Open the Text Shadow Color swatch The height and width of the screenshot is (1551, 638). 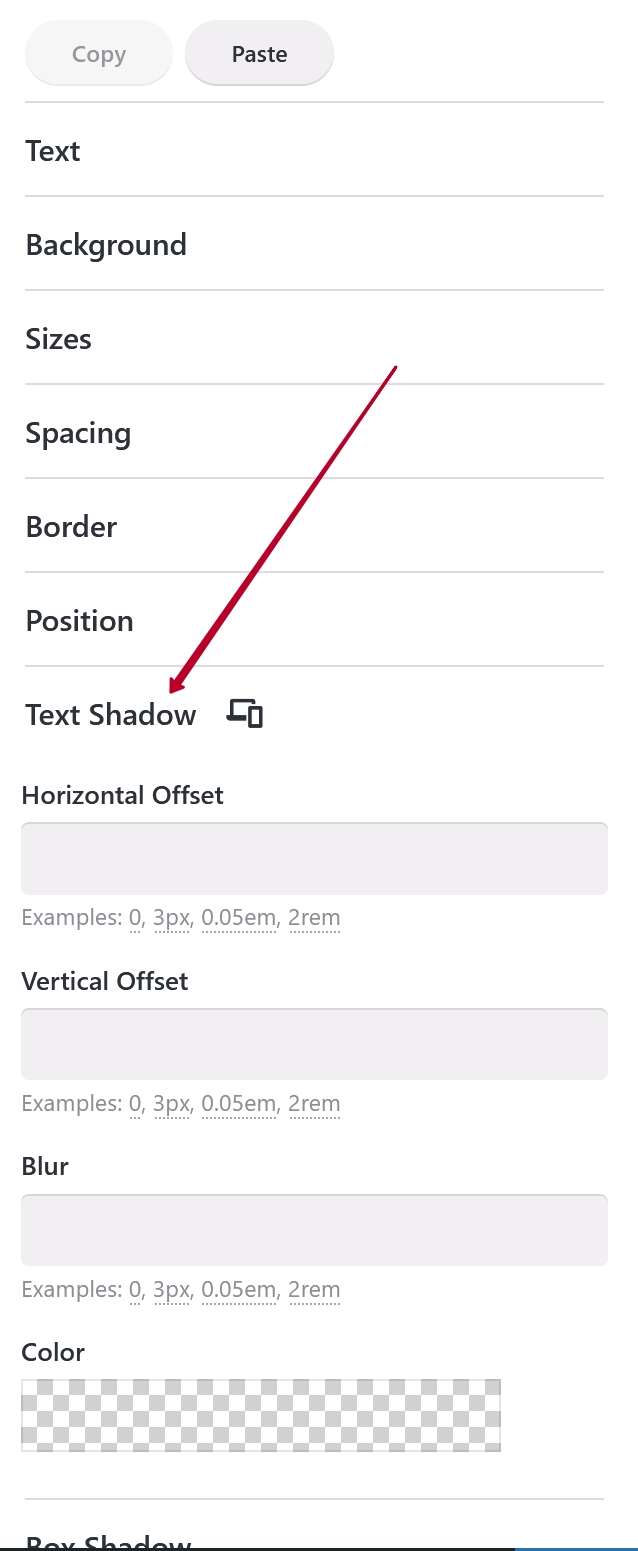tap(261, 1415)
